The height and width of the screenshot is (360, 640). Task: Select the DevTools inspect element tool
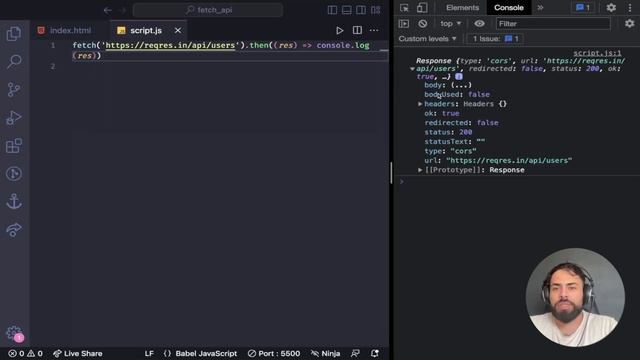pyautogui.click(x=404, y=8)
